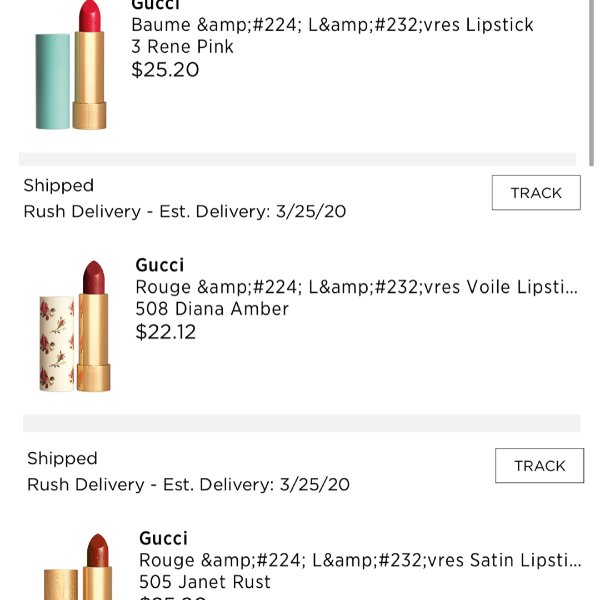The height and width of the screenshot is (600, 600).
Task: Click the $22.12 price of Diana Amber
Action: coord(166,332)
